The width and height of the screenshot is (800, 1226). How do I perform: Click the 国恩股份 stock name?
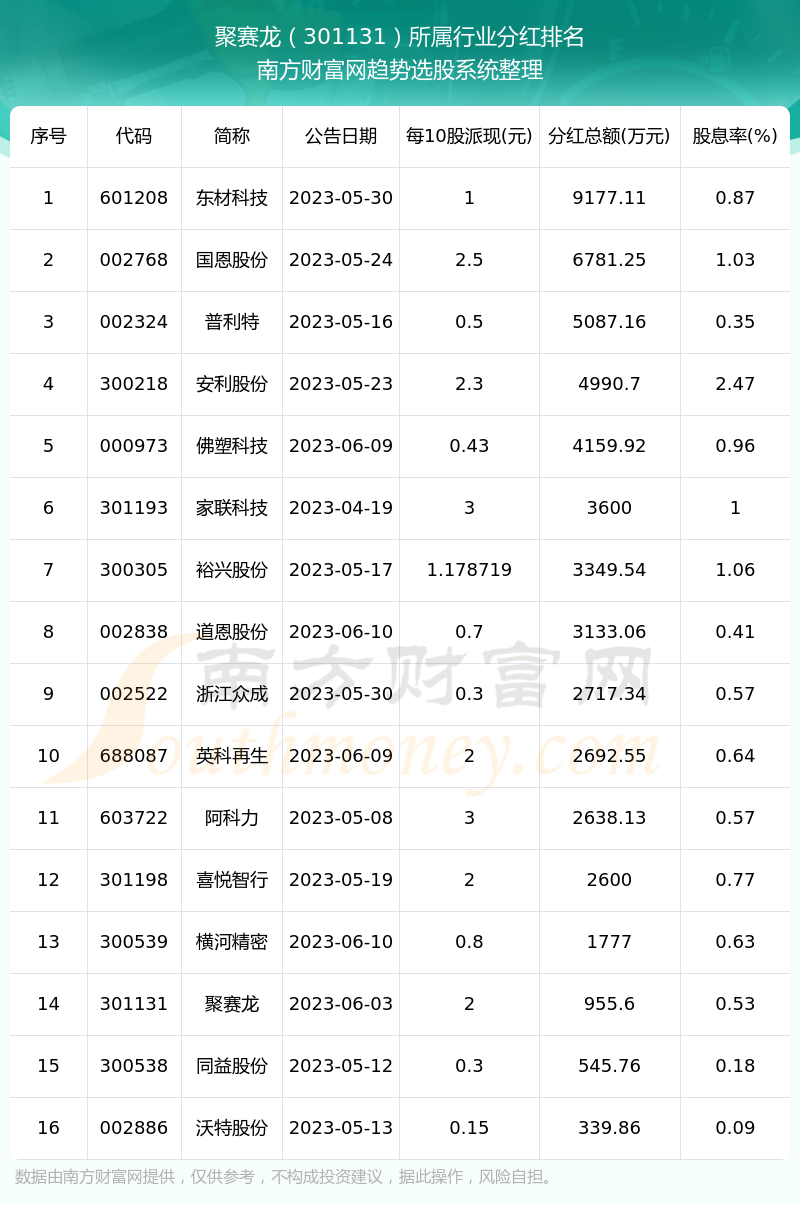(x=232, y=260)
